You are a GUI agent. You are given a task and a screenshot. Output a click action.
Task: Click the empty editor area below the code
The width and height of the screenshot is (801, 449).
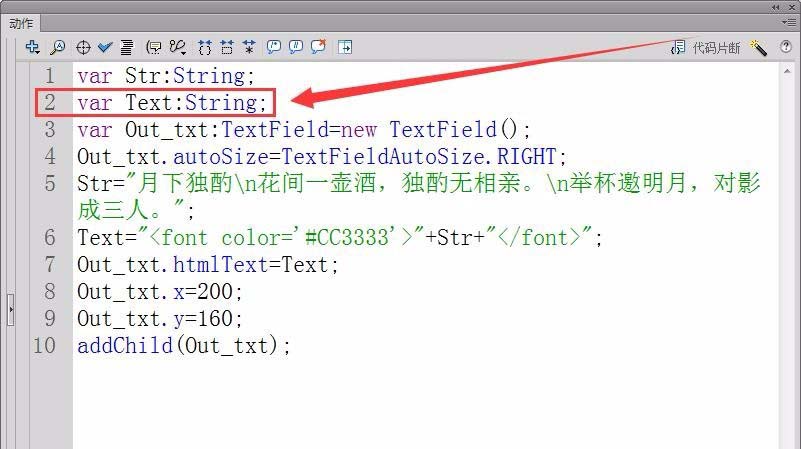[424, 404]
